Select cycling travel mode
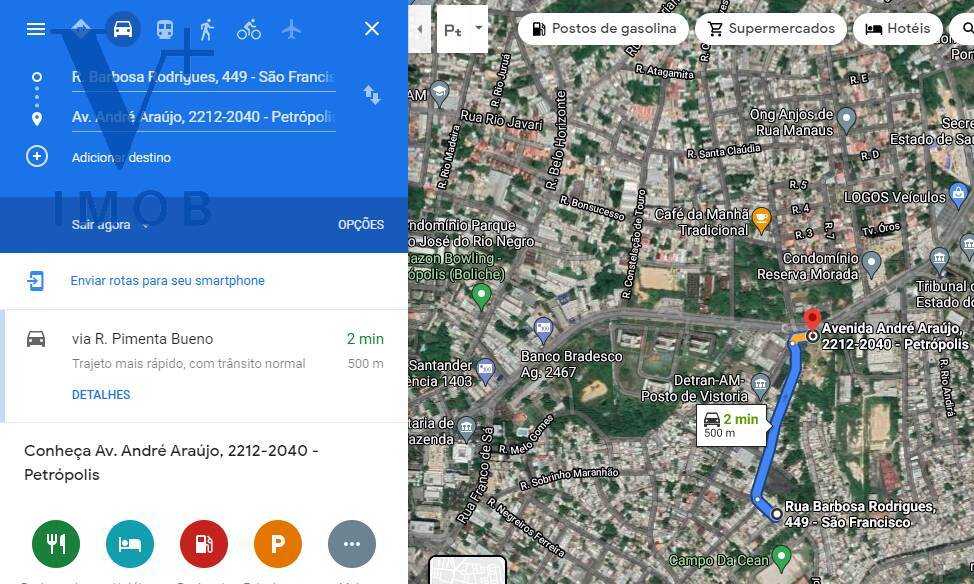 249,29
